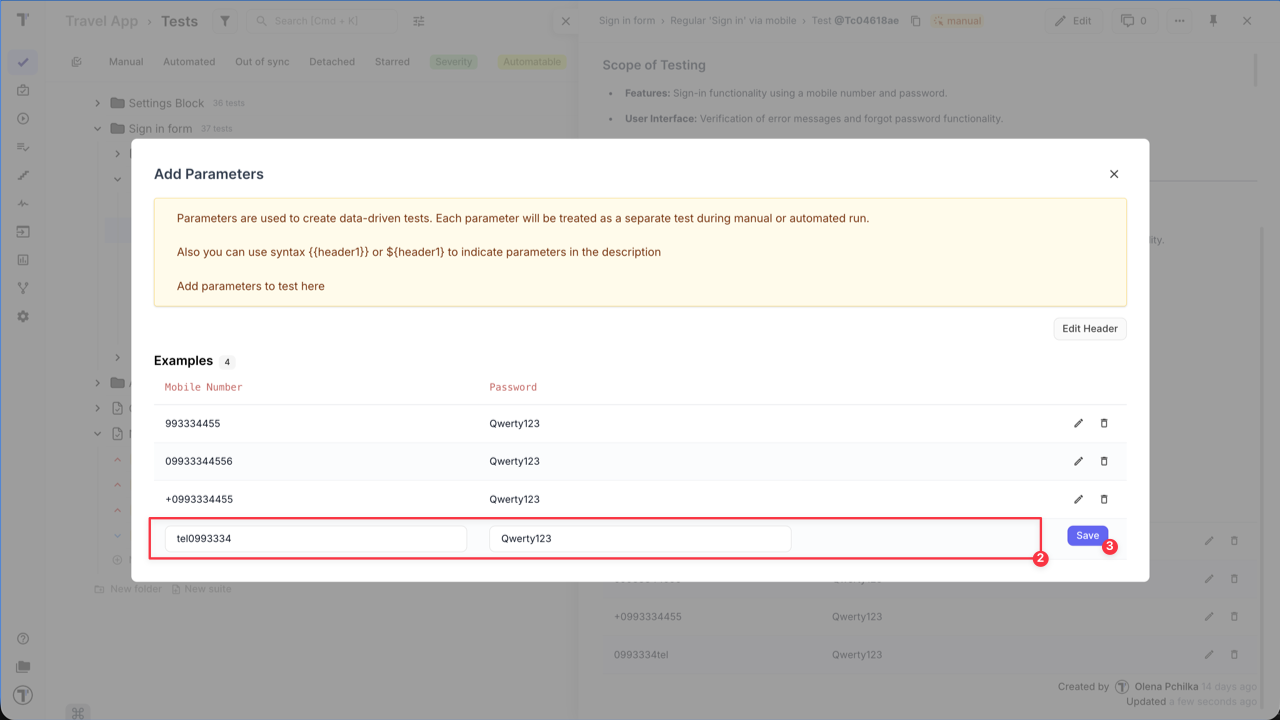This screenshot has height=720, width=1280.
Task: Open the three-dot more options menu
Action: (1179, 21)
